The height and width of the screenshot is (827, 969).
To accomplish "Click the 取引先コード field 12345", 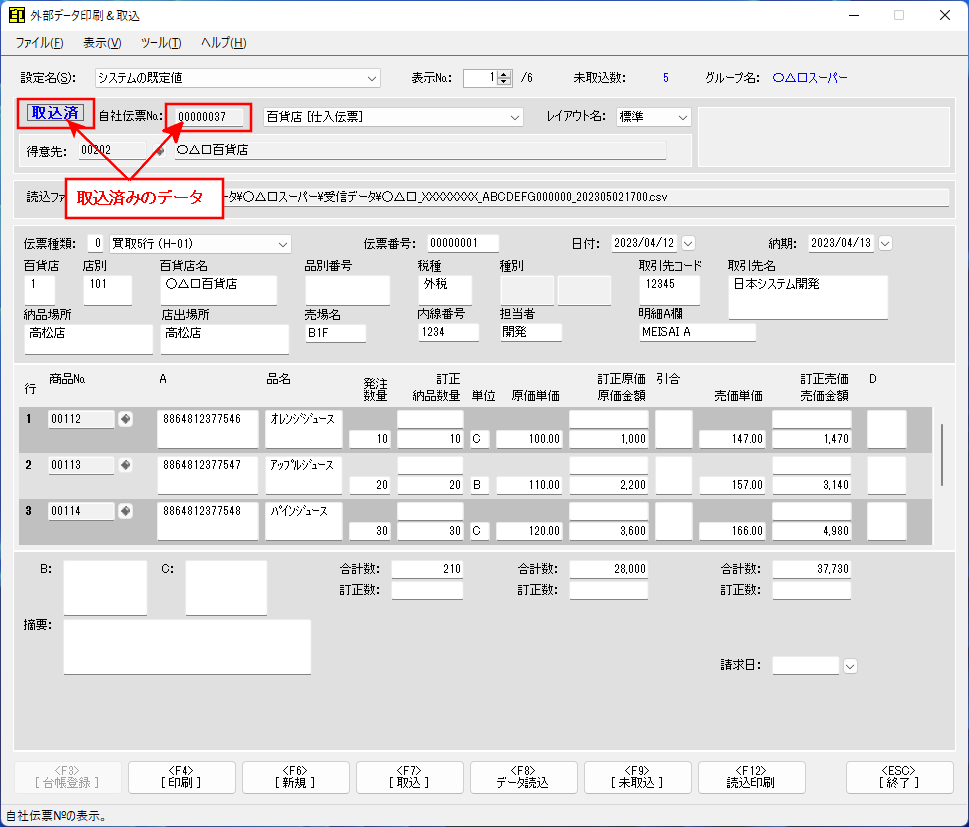I will point(669,290).
